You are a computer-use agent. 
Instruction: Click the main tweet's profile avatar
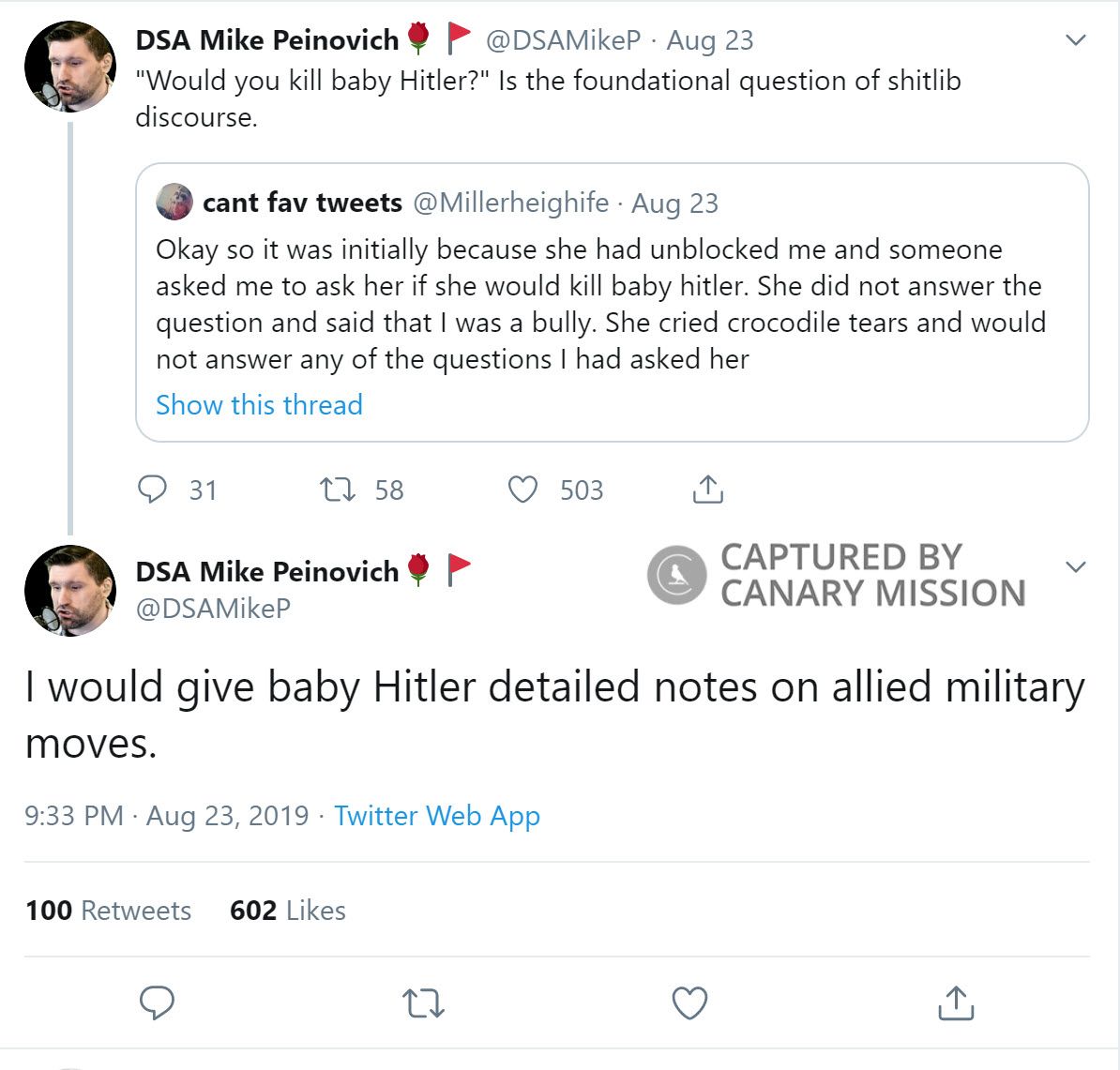pyautogui.click(x=70, y=591)
